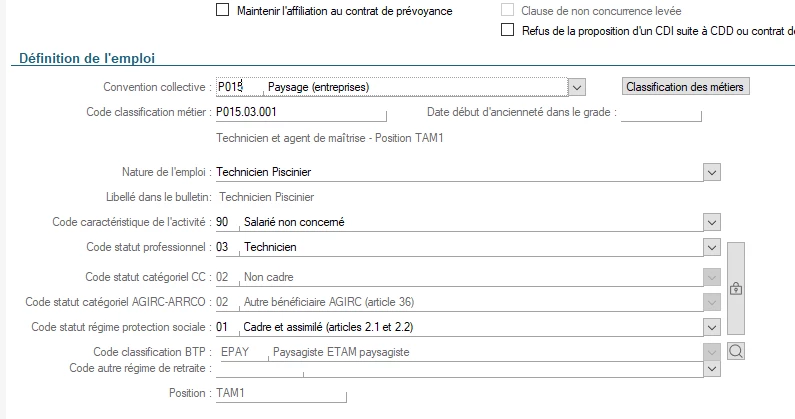Click the Position field containing TAM1
Viewport: 795px width, 419px height.
click(280, 394)
